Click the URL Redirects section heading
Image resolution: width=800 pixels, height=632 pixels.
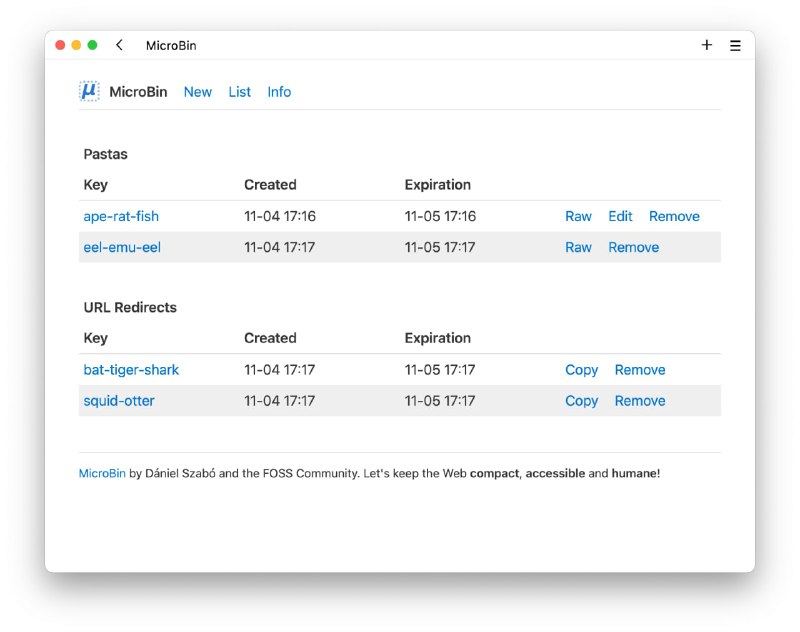pyautogui.click(x=130, y=308)
